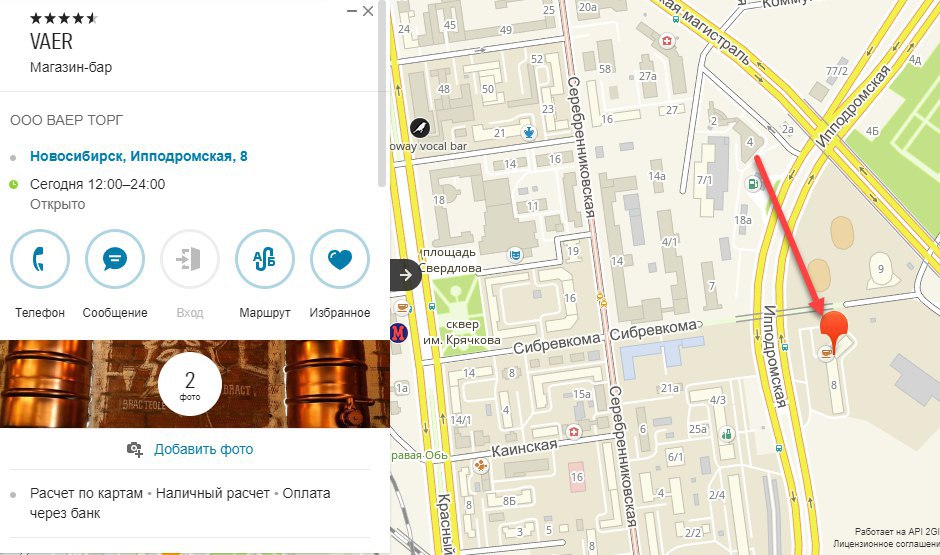This screenshot has height=555, width=940.
Task: Select the blue chess-piece icon near building 21
Action: [529, 132]
